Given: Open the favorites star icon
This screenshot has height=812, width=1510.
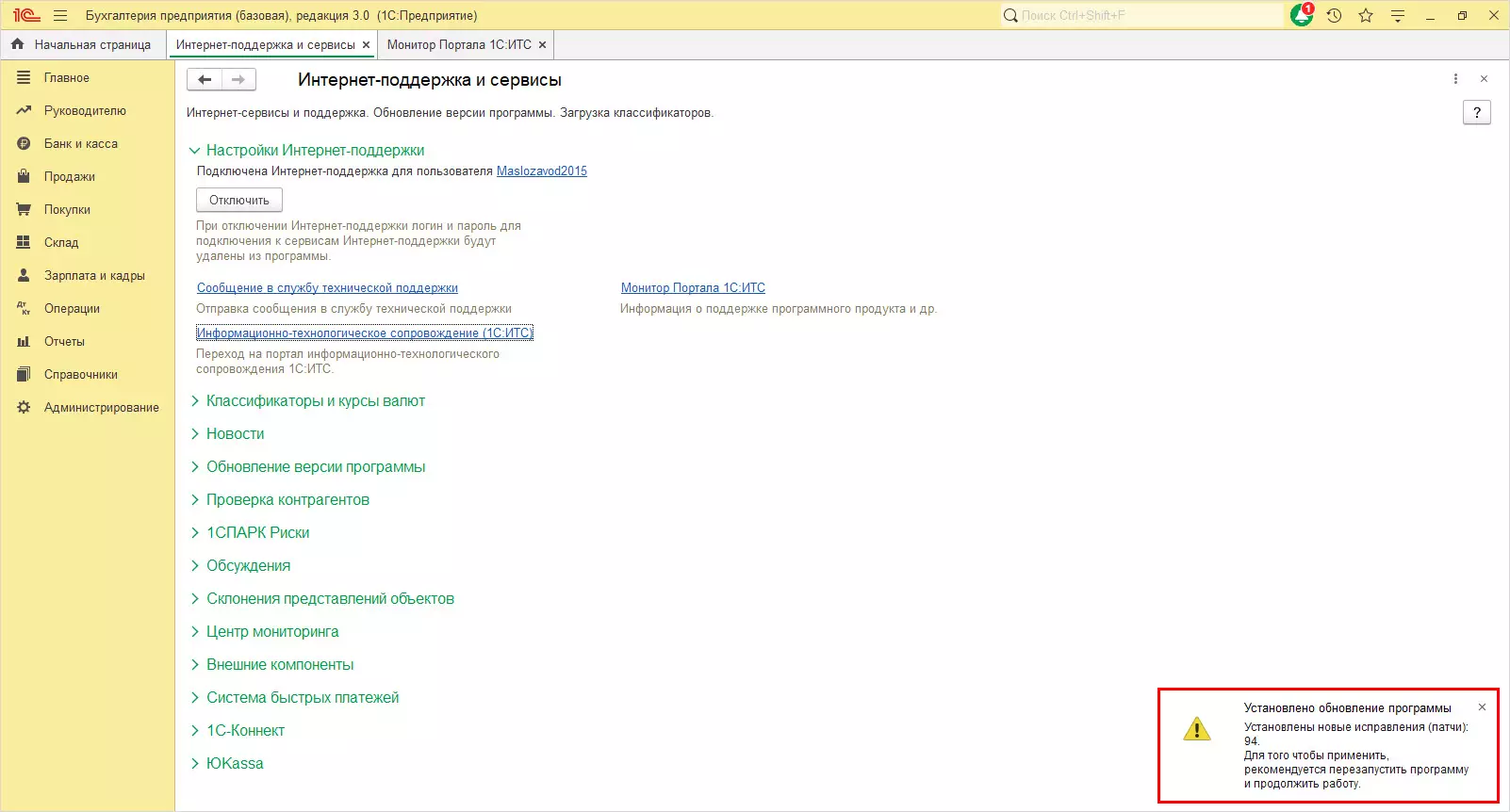Looking at the screenshot, I should pos(1366,15).
